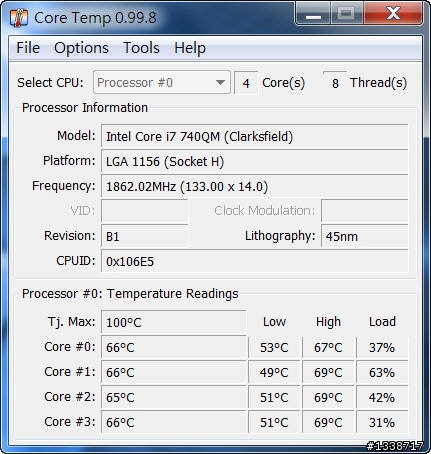Click Core #1 low temperature 49°C

274,372
